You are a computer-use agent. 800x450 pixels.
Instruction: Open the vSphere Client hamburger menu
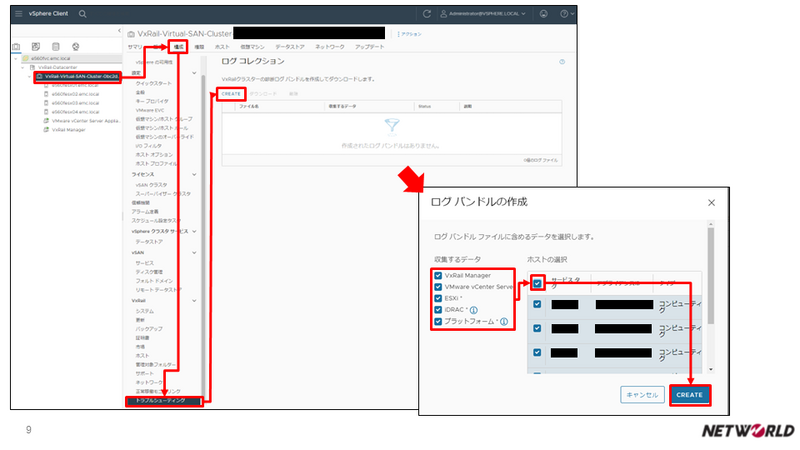click(x=18, y=14)
